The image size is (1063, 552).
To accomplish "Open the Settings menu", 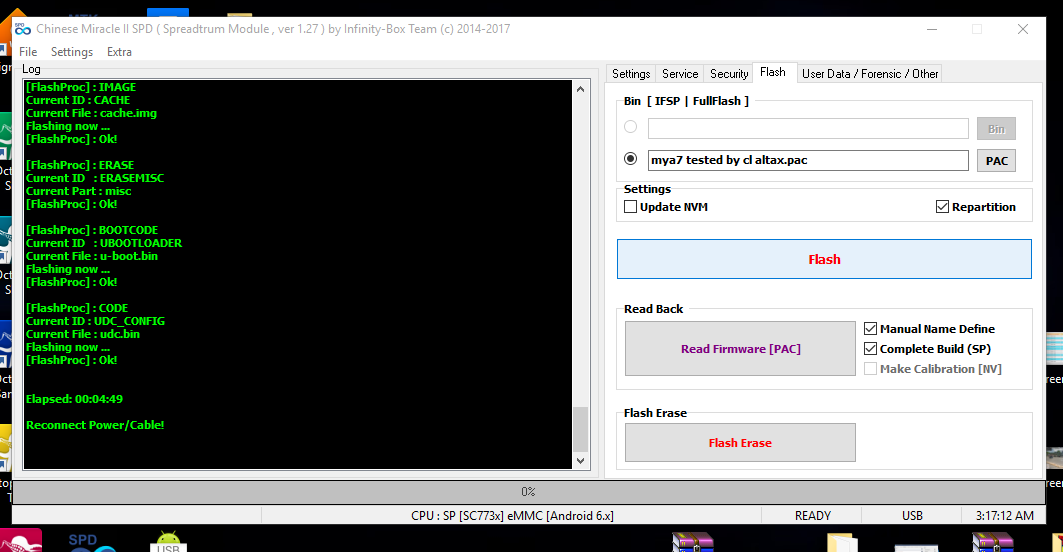I will (72, 52).
